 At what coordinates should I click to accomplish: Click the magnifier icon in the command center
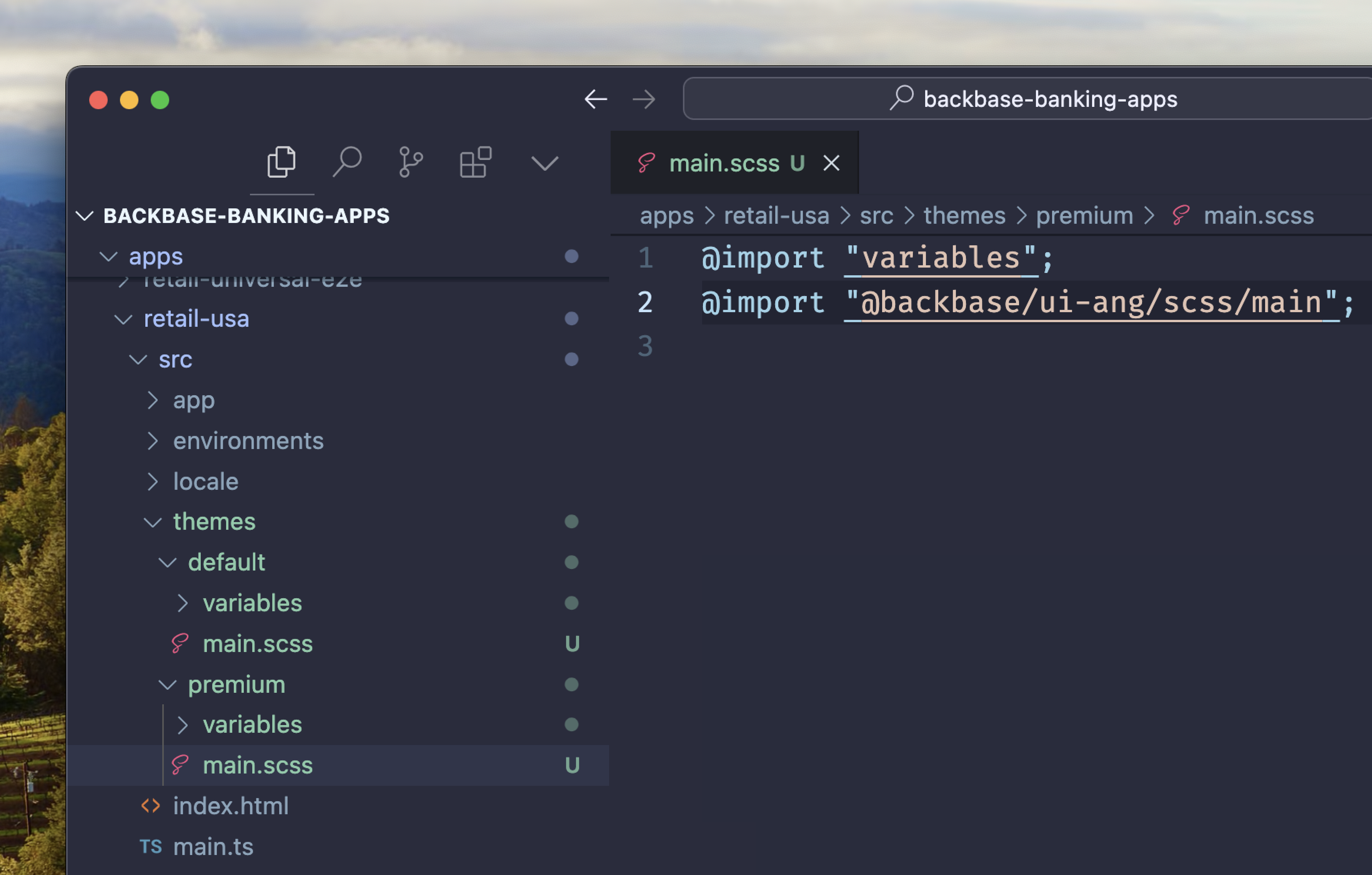pyautogui.click(x=902, y=97)
